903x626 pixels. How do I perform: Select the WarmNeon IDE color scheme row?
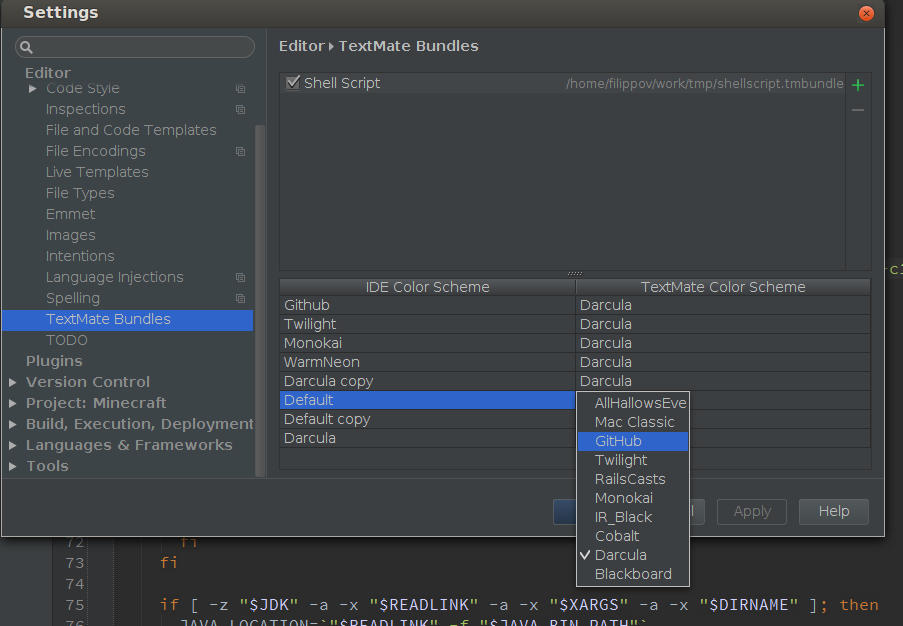tap(427, 362)
